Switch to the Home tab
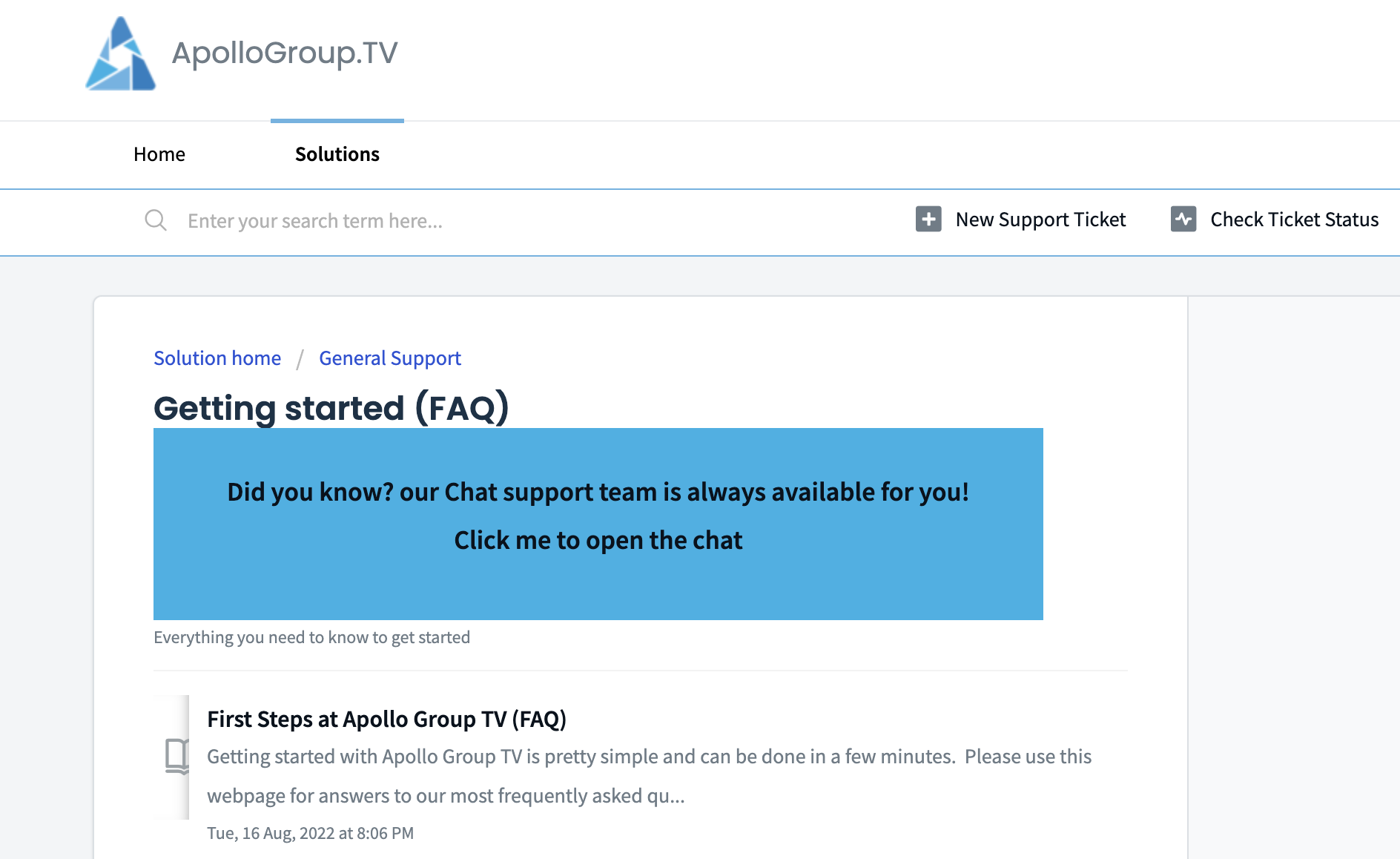Image resolution: width=1400 pixels, height=859 pixels. (x=159, y=154)
